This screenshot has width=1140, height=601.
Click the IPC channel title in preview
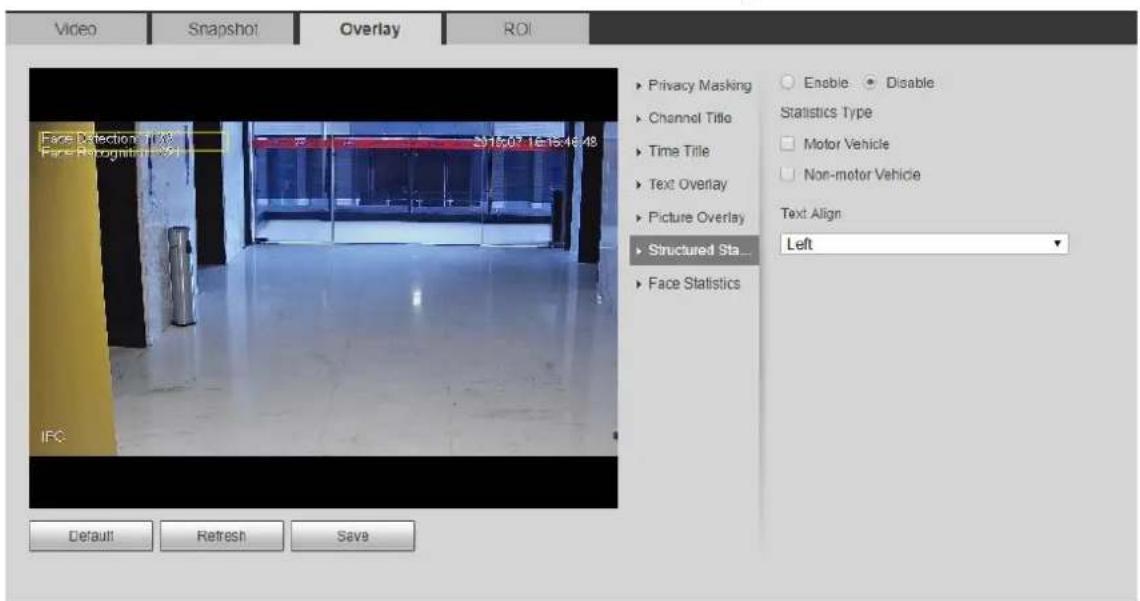click(52, 436)
